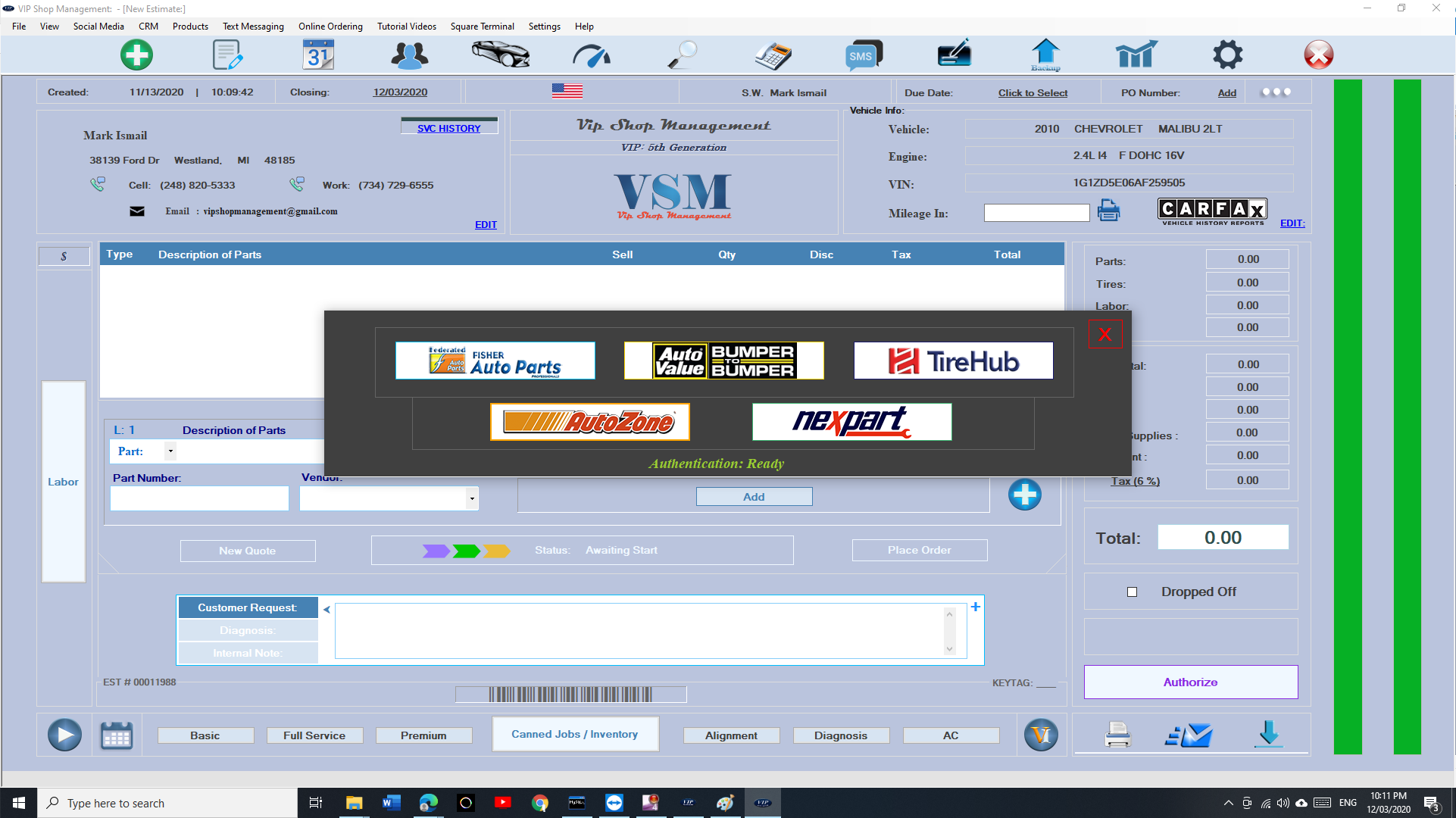This screenshot has height=818, width=1456.
Task: Click the green status arrow
Action: coord(466,551)
